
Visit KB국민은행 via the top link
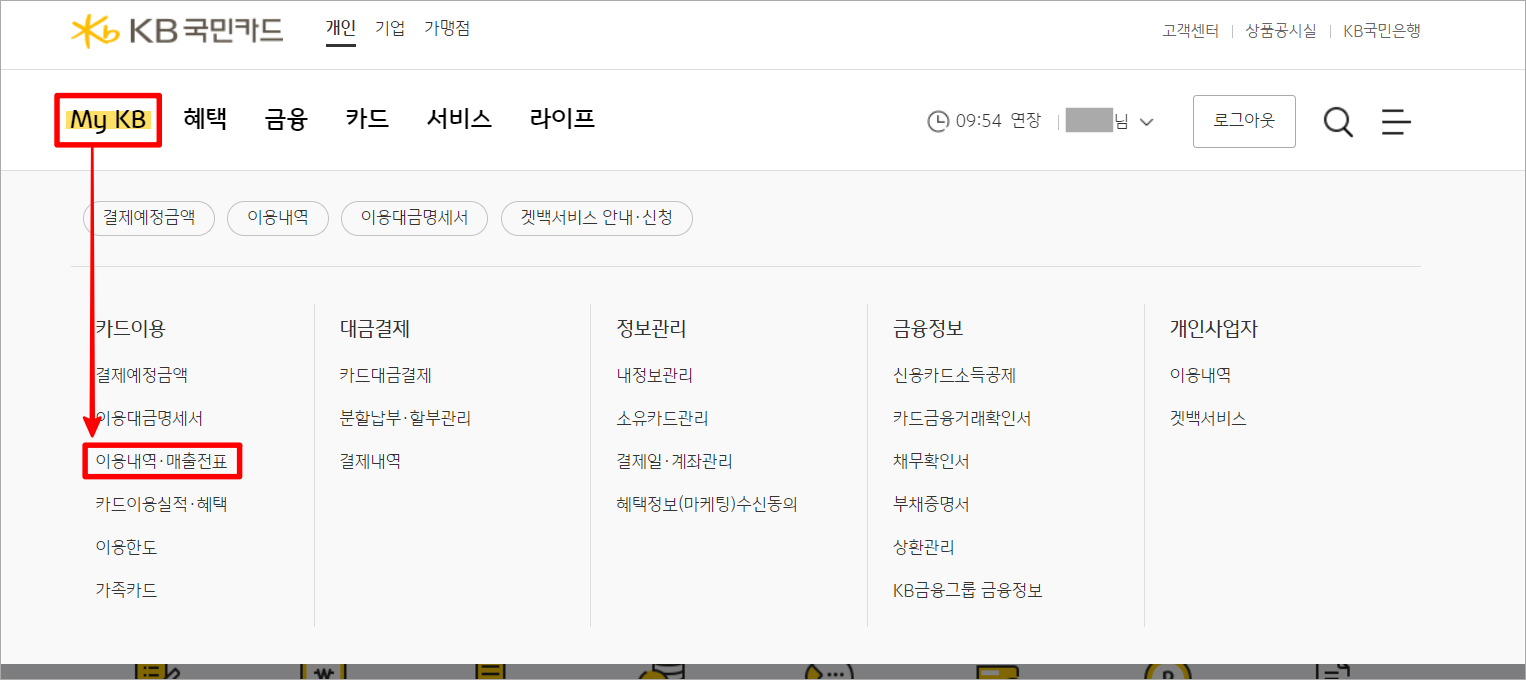coord(1382,30)
